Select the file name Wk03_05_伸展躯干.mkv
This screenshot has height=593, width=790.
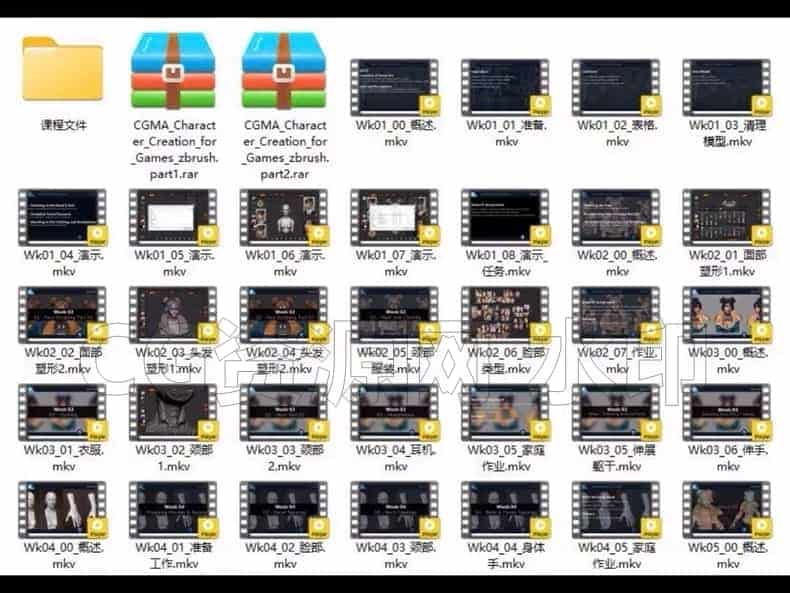[x=617, y=458]
